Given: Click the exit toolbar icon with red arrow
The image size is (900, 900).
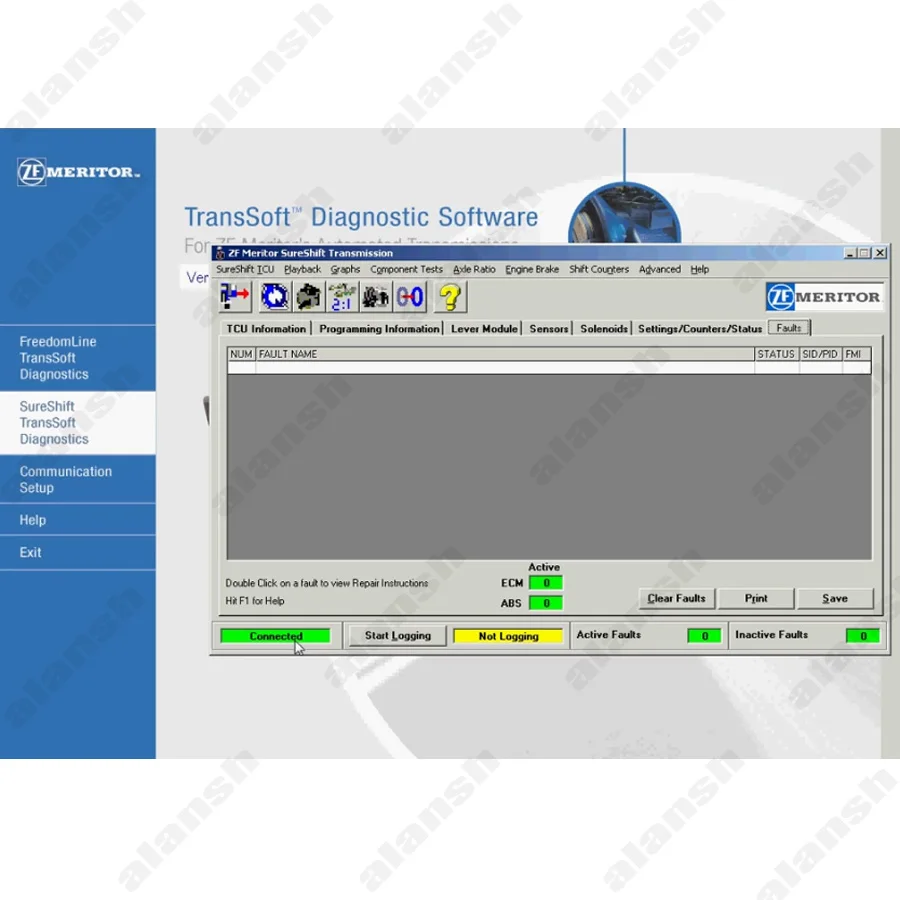Looking at the screenshot, I should (x=235, y=297).
